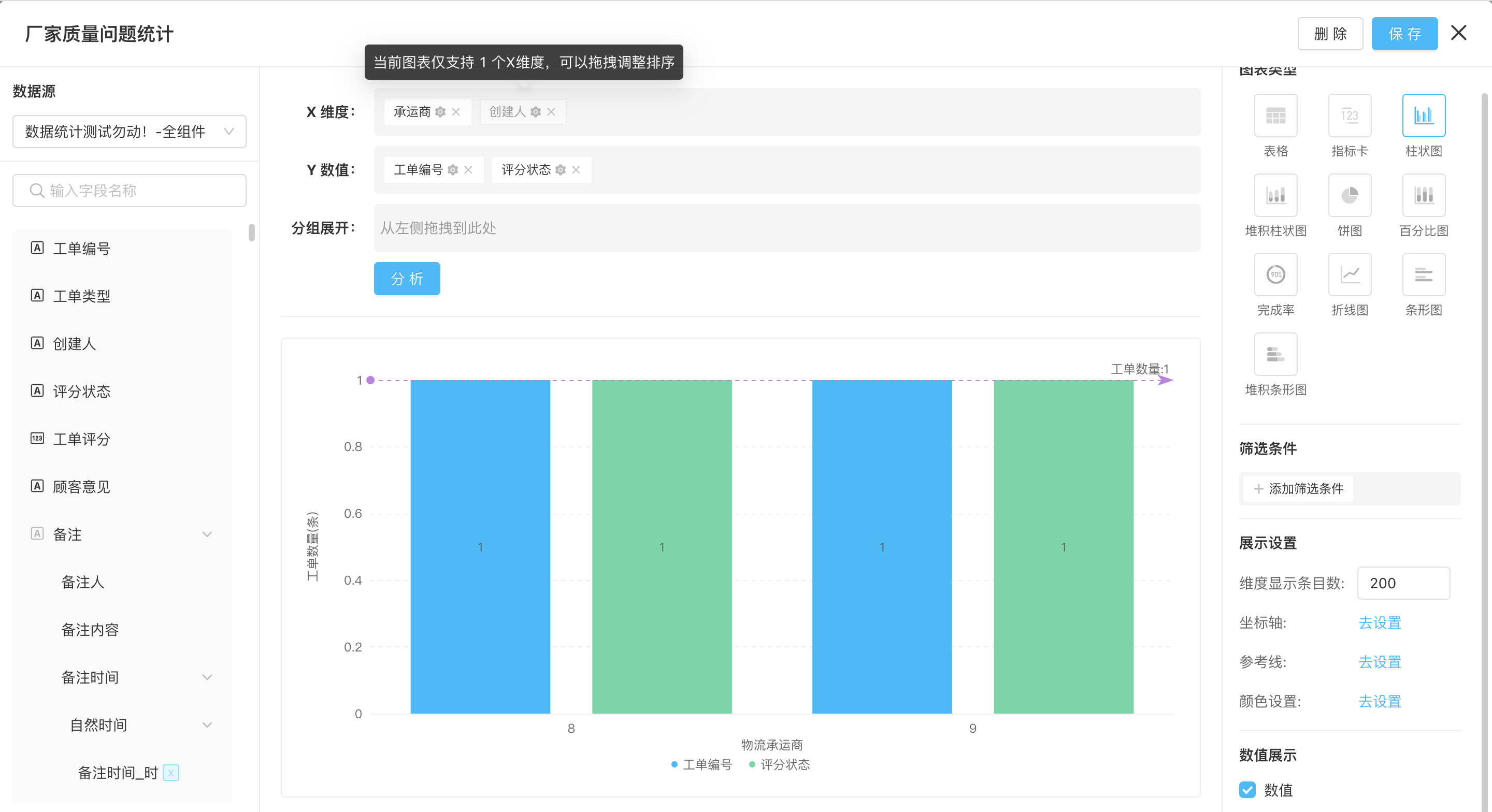Select the 堆积条形图 chart type icon
Viewport: 1492px width, 812px height.
pos(1275,354)
